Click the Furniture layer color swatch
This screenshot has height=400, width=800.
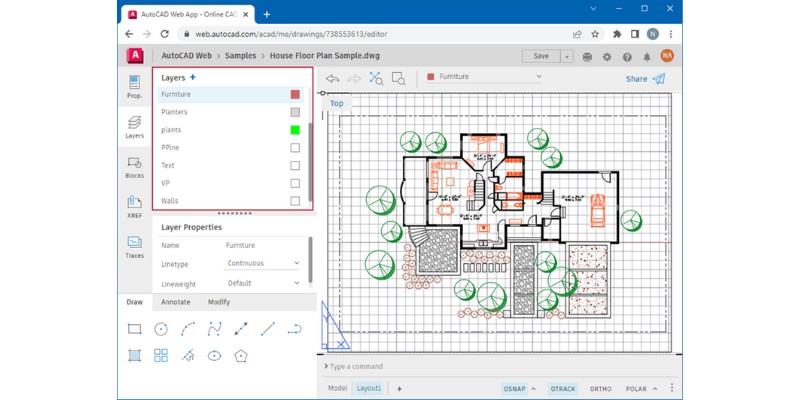(x=295, y=94)
